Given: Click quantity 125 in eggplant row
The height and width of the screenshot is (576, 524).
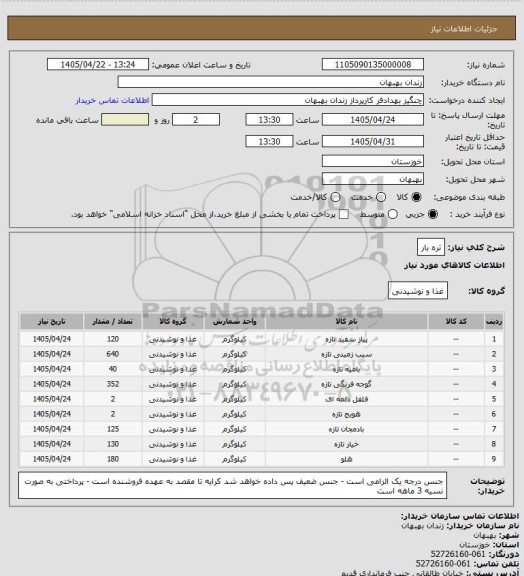Looking at the screenshot, I should tap(113, 429).
